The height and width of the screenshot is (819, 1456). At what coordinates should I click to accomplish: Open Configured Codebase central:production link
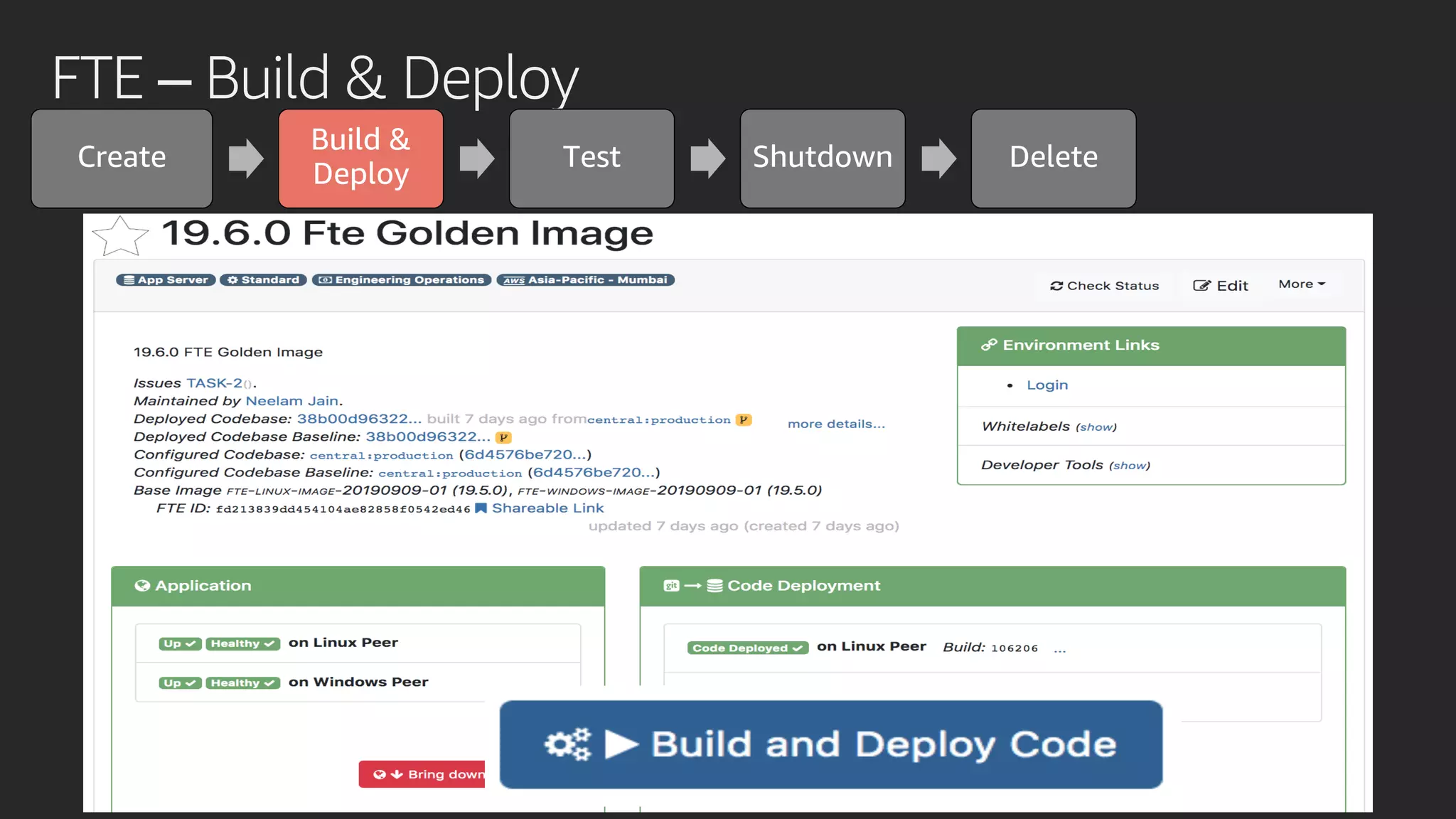click(x=381, y=456)
